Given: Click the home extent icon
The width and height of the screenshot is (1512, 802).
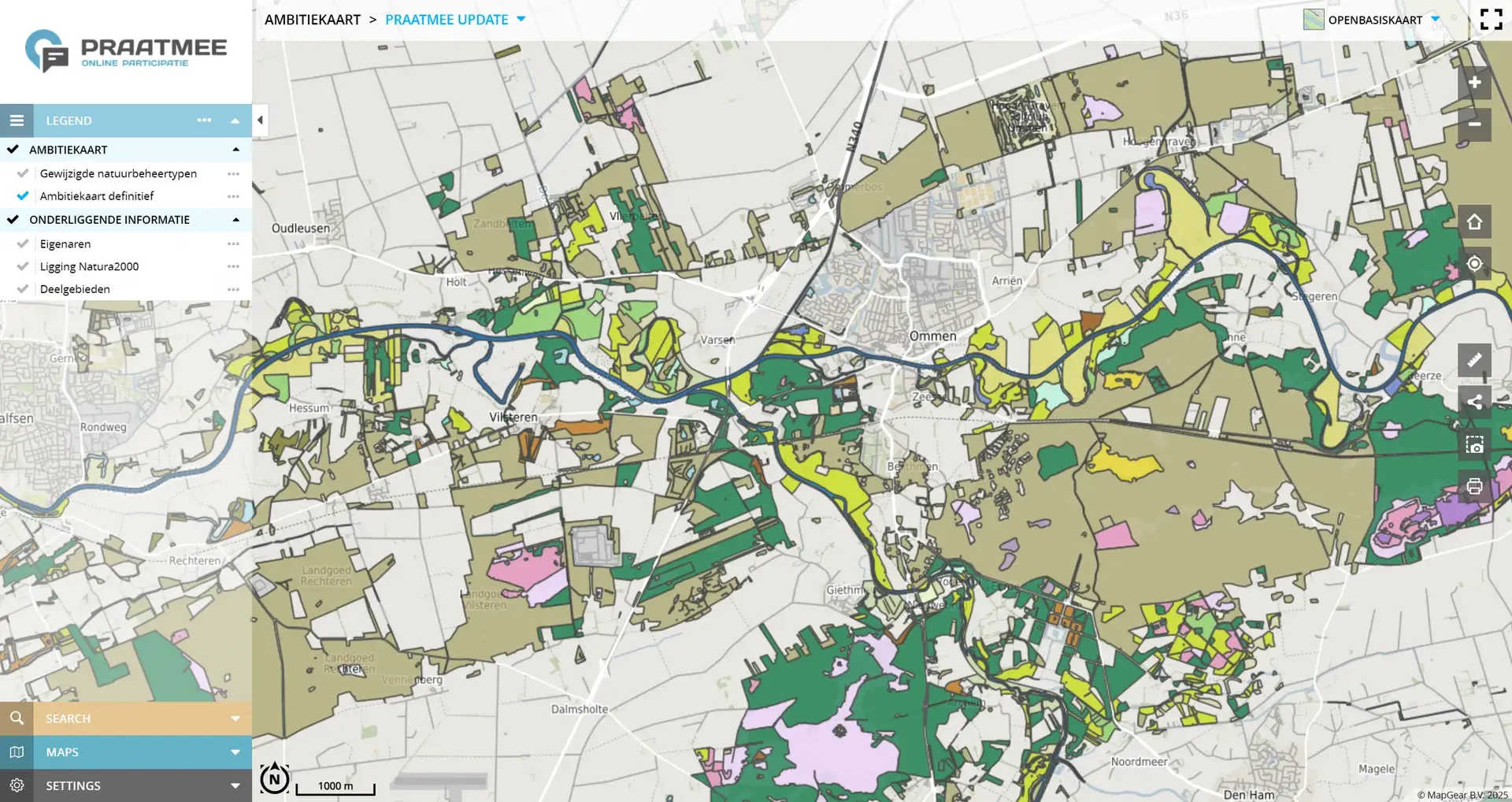Looking at the screenshot, I should 1474,221.
